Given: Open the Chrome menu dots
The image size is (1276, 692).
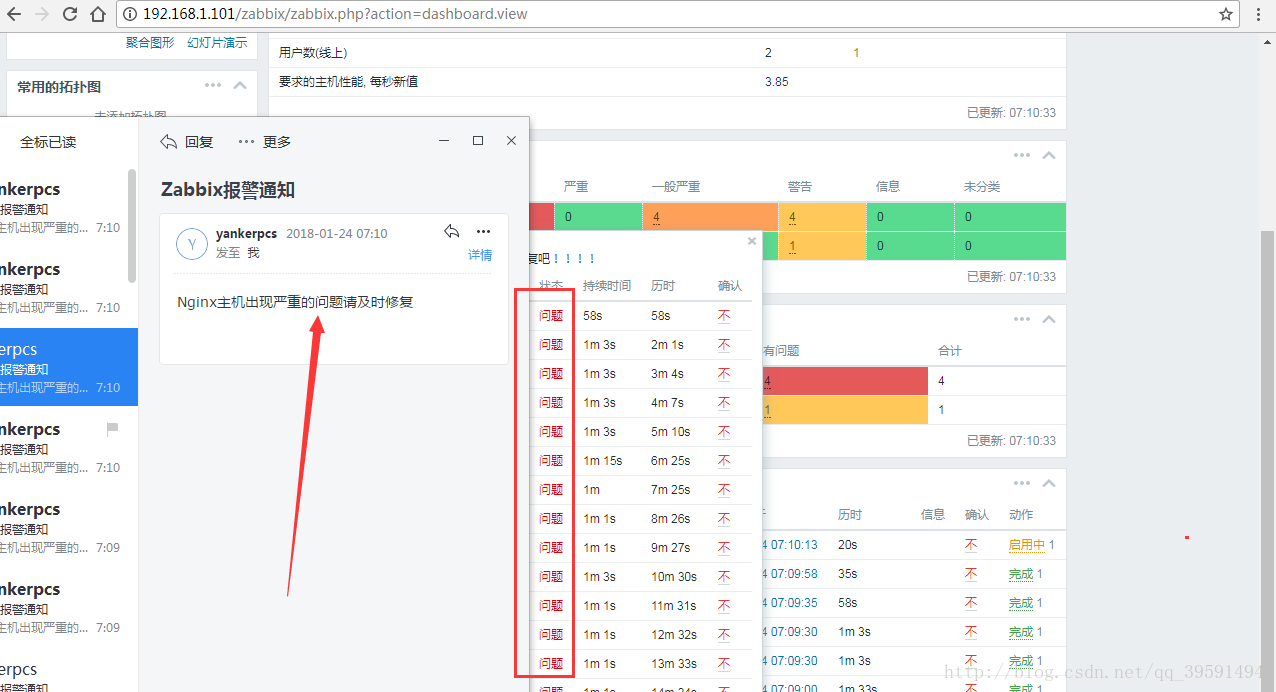Looking at the screenshot, I should 1258,14.
